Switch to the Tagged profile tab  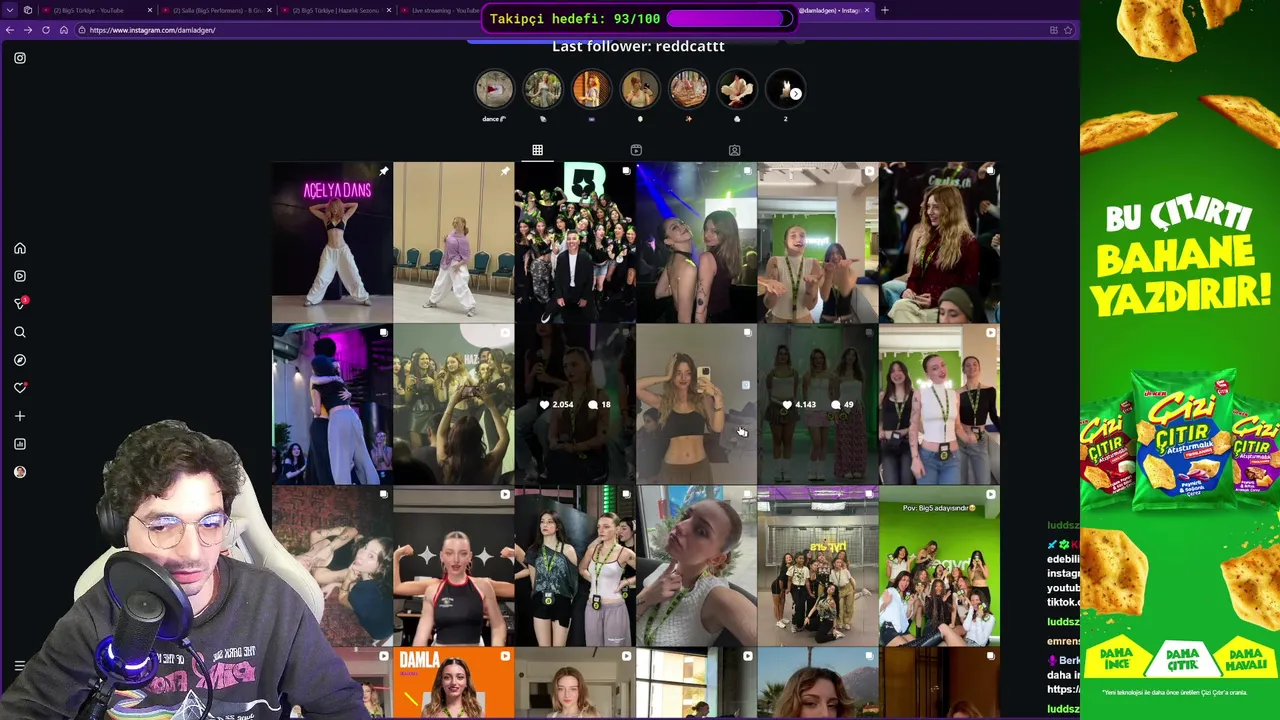(x=734, y=150)
